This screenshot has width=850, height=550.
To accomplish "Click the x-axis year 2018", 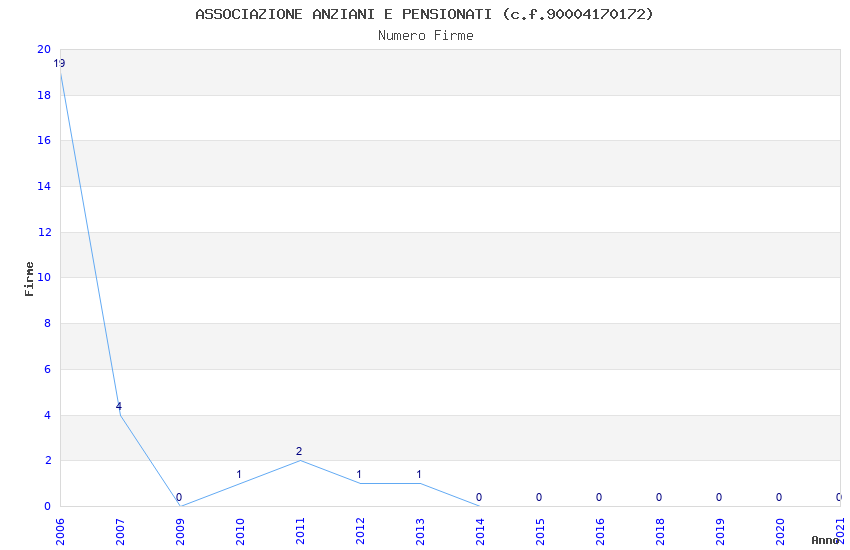I will click(x=660, y=532).
